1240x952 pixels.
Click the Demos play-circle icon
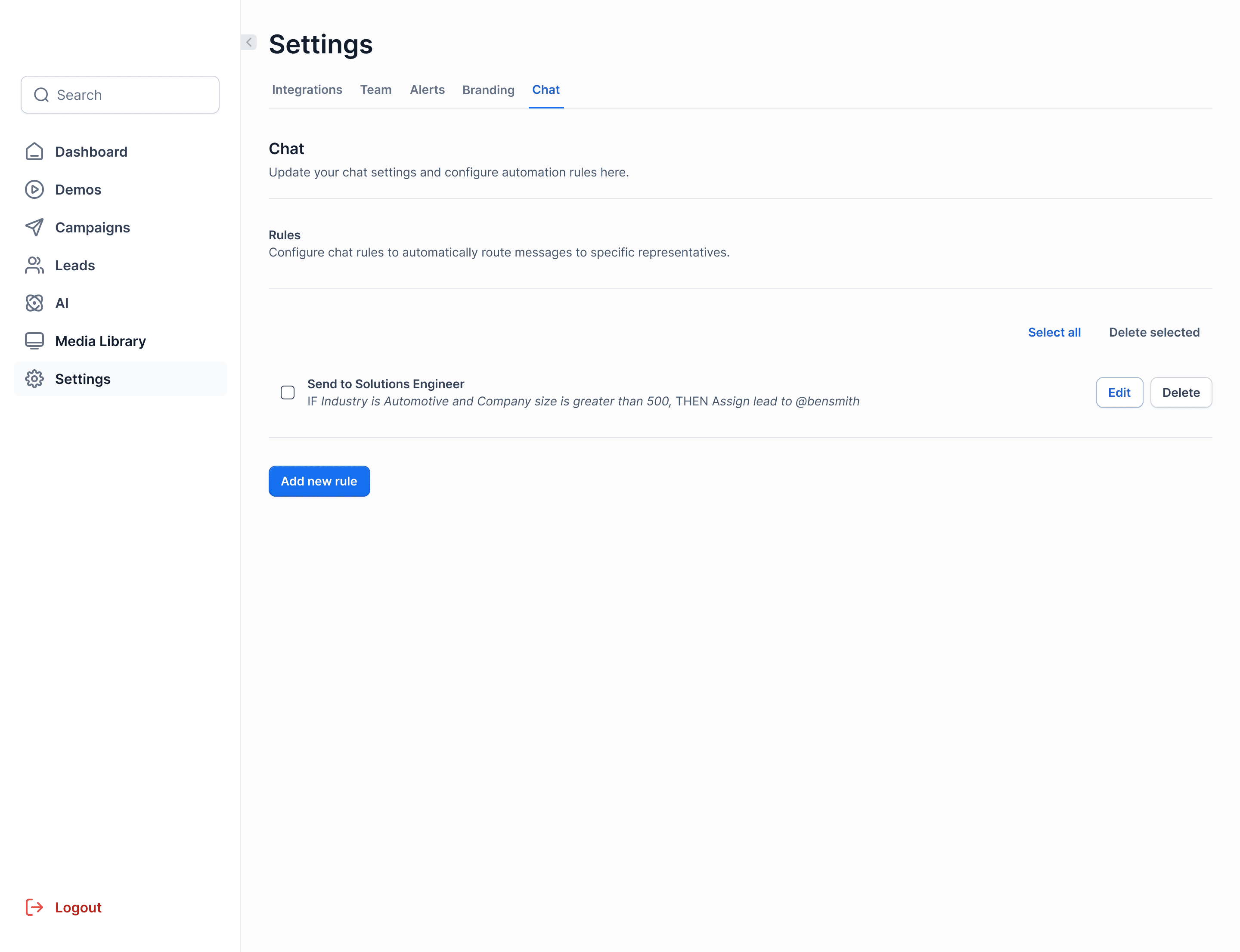pos(34,189)
